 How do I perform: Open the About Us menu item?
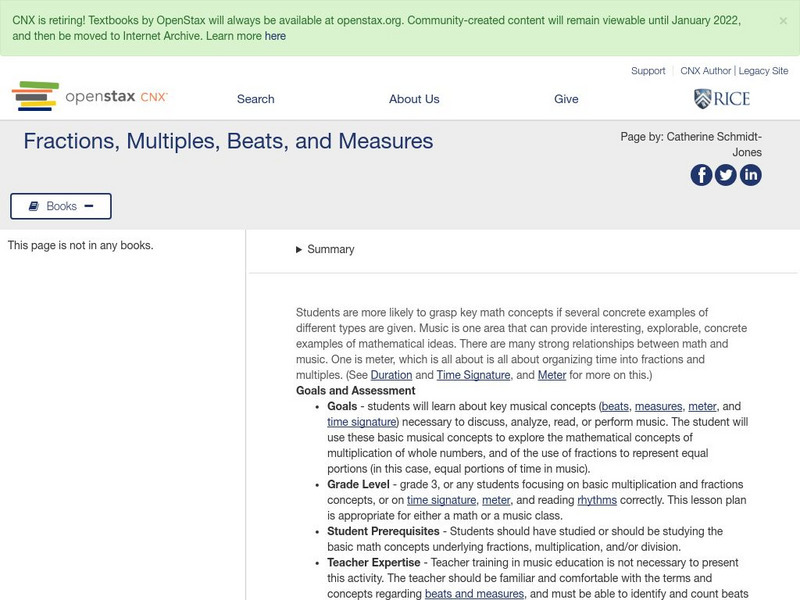click(414, 99)
